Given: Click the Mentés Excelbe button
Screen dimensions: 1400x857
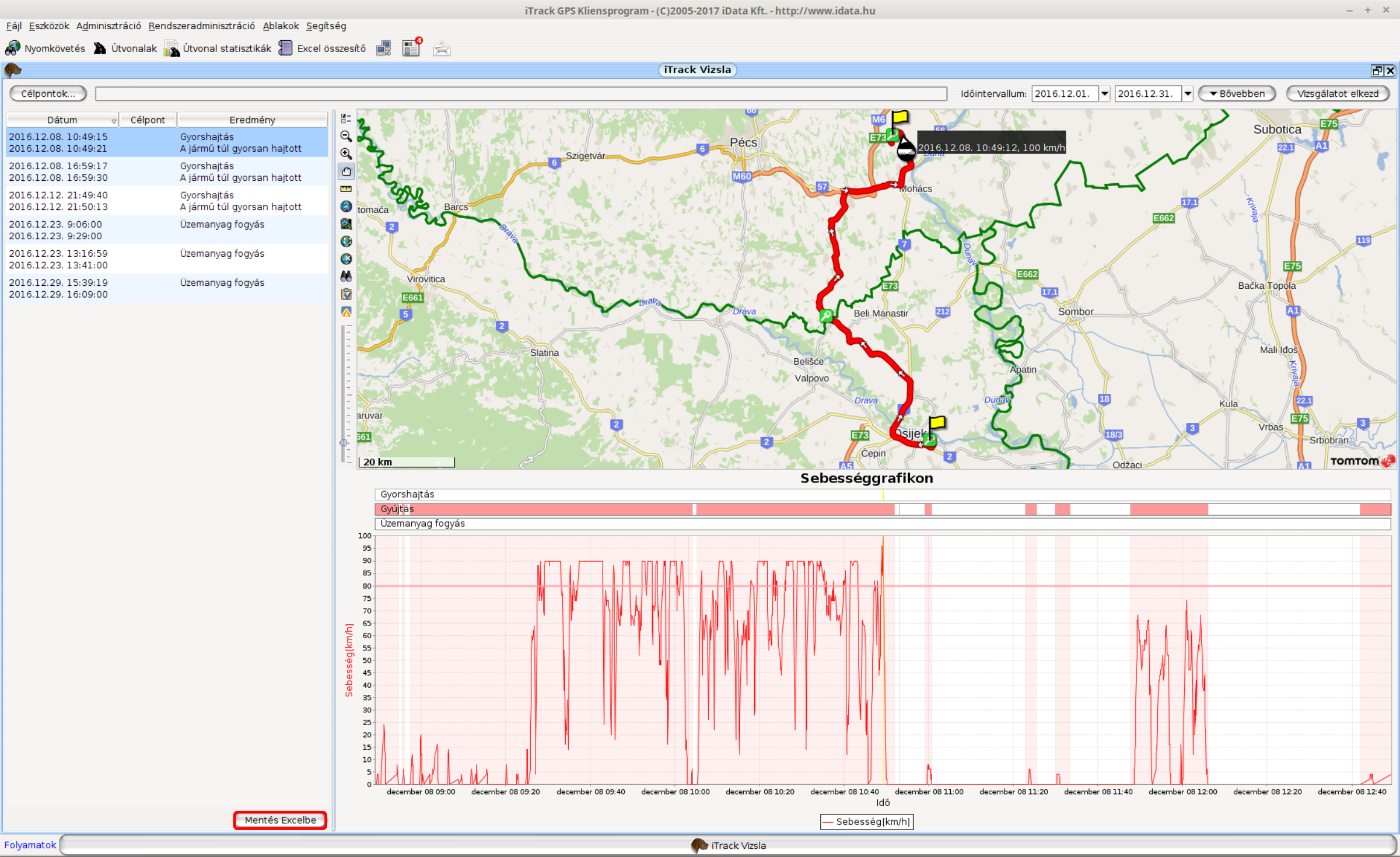Looking at the screenshot, I should click(280, 820).
